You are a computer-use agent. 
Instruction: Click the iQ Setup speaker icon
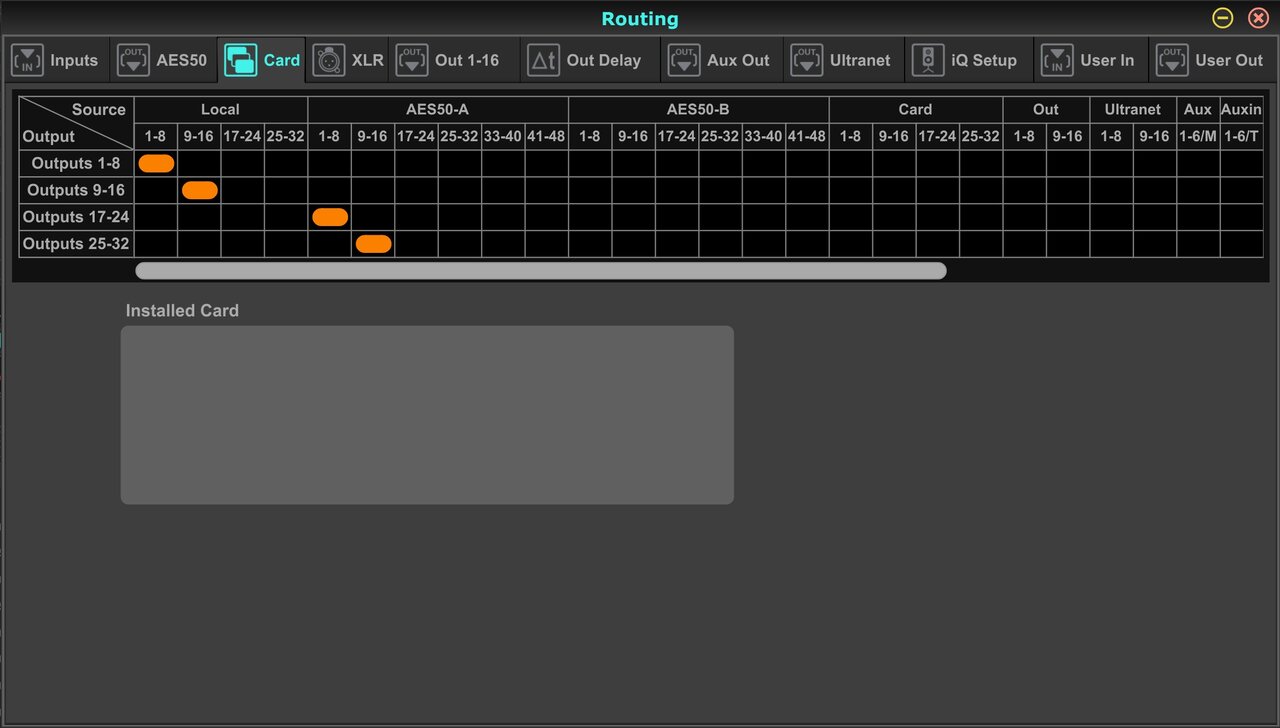pyautogui.click(x=928, y=60)
